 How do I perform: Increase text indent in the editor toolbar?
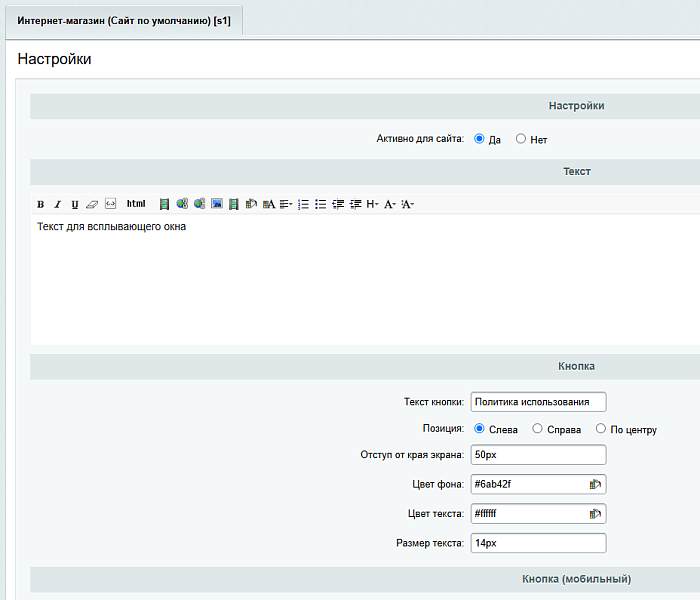pos(355,204)
